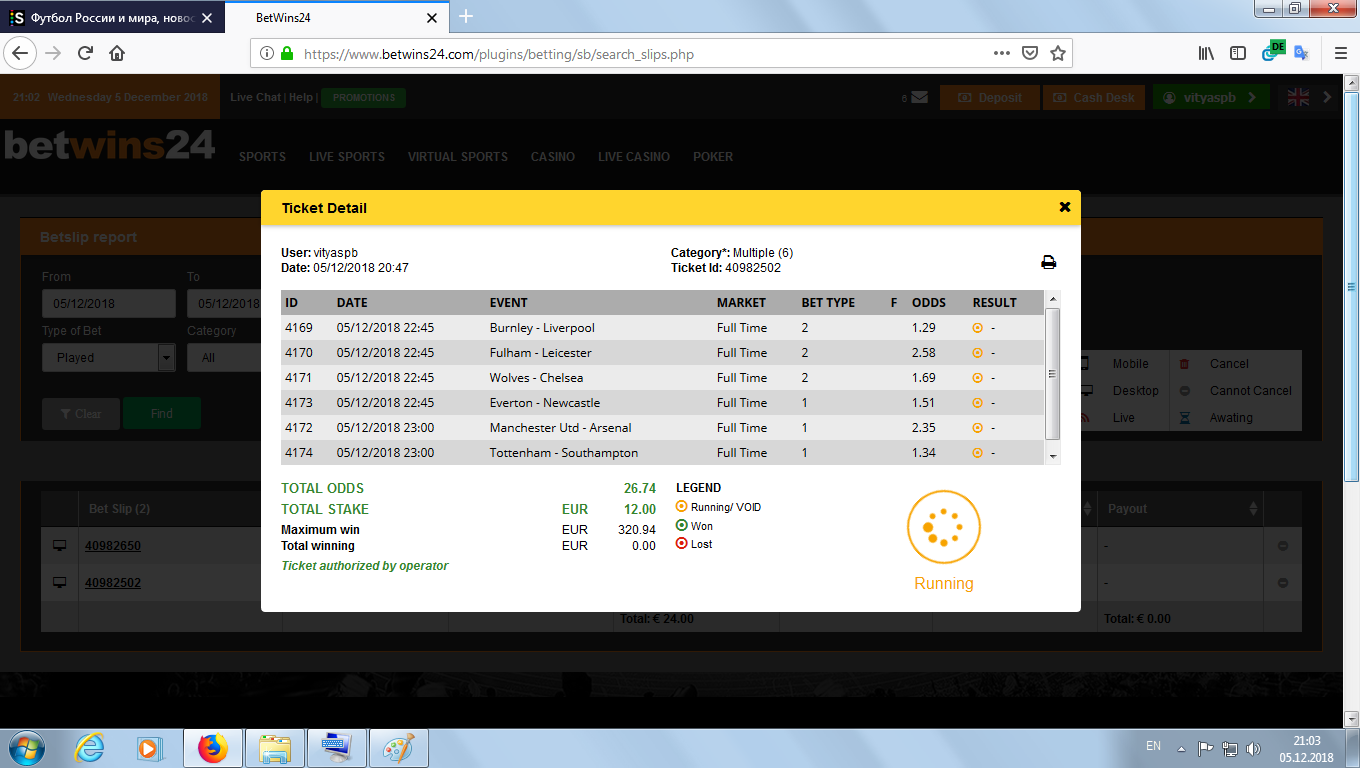This screenshot has height=768, width=1360.
Task: Select the Manchester Utd - Arsenal event row
Action: tap(663, 428)
